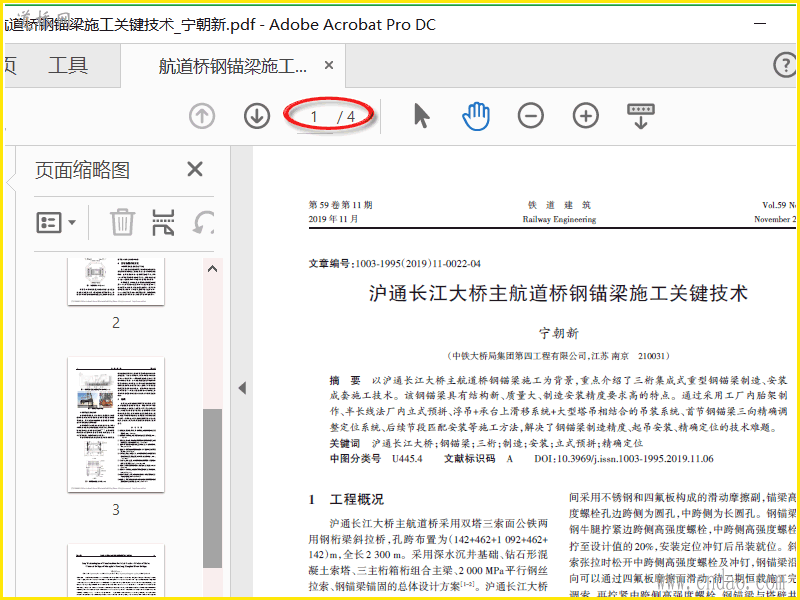Select the 航道桥钢锚梁施工... document tab
Image resolution: width=800 pixels, height=600 pixels.
click(x=233, y=66)
